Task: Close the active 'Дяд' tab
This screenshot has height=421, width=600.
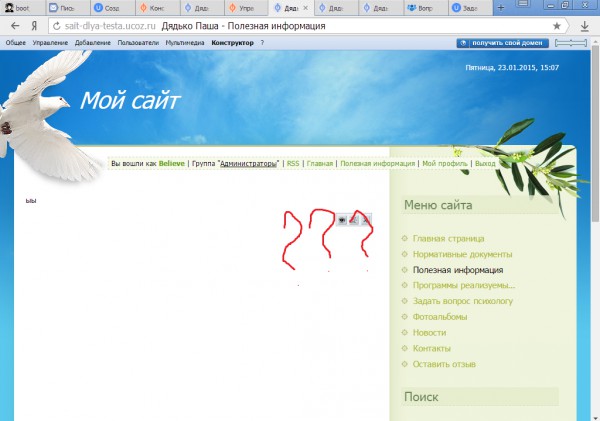Action: coord(305,8)
